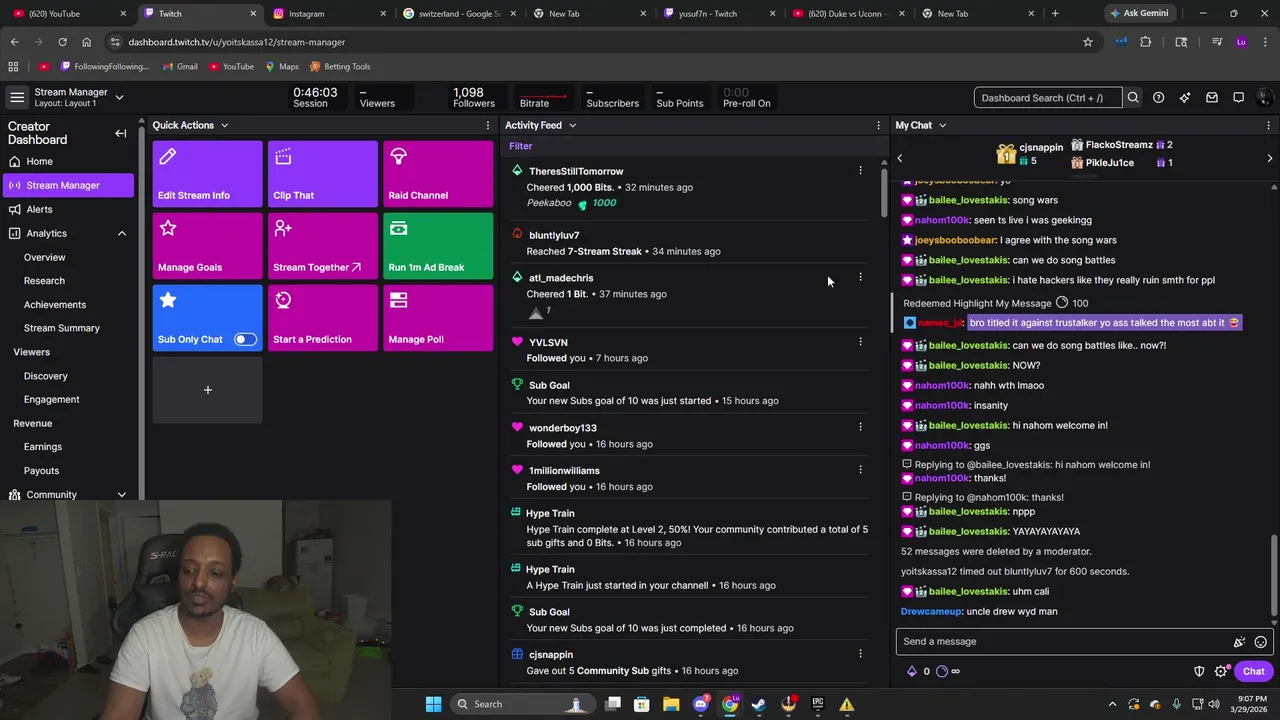1280x720 pixels.
Task: Collapse the Analytics section in sidebar
Action: pyautogui.click(x=122, y=233)
